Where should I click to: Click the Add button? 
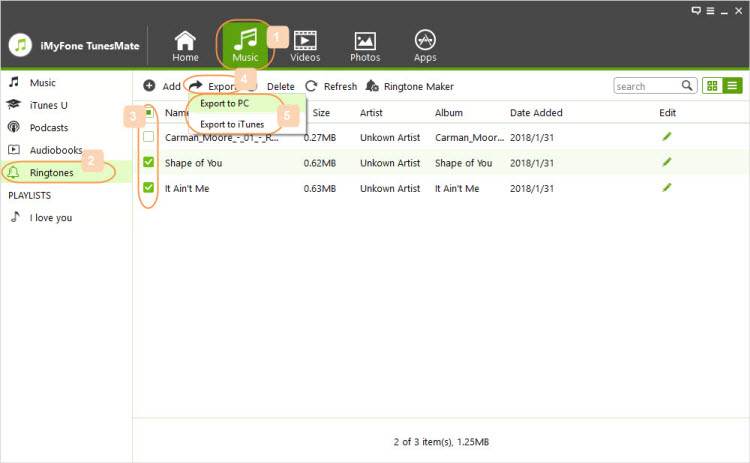pos(162,86)
